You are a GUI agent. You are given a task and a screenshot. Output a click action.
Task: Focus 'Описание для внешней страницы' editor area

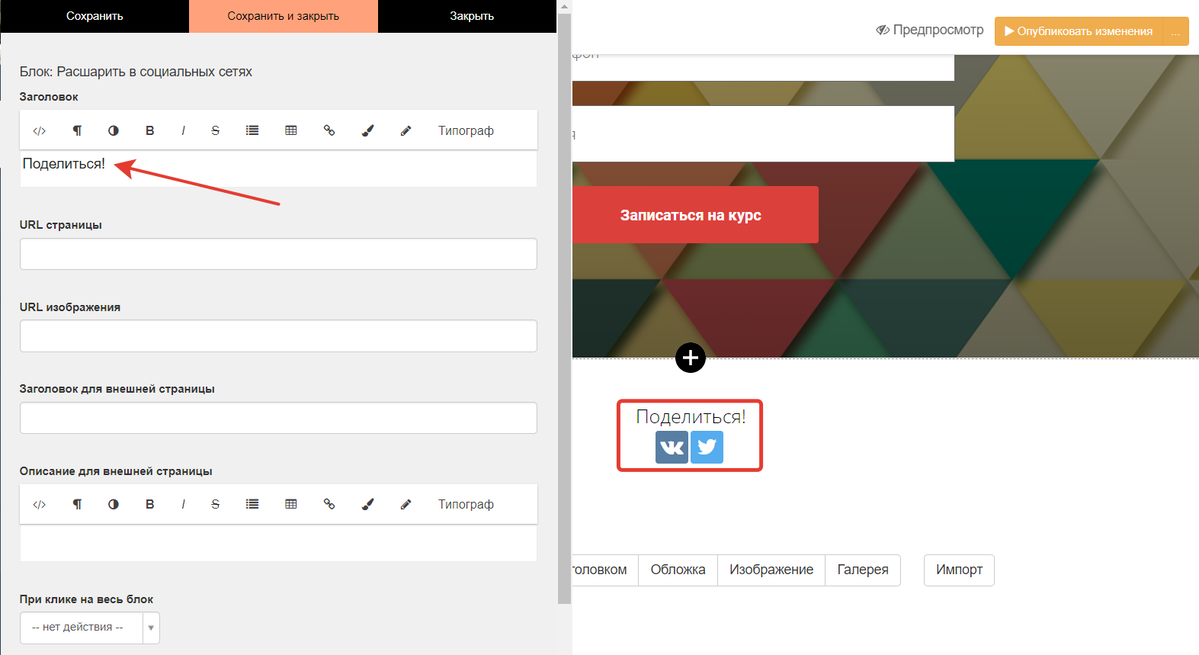(x=278, y=543)
